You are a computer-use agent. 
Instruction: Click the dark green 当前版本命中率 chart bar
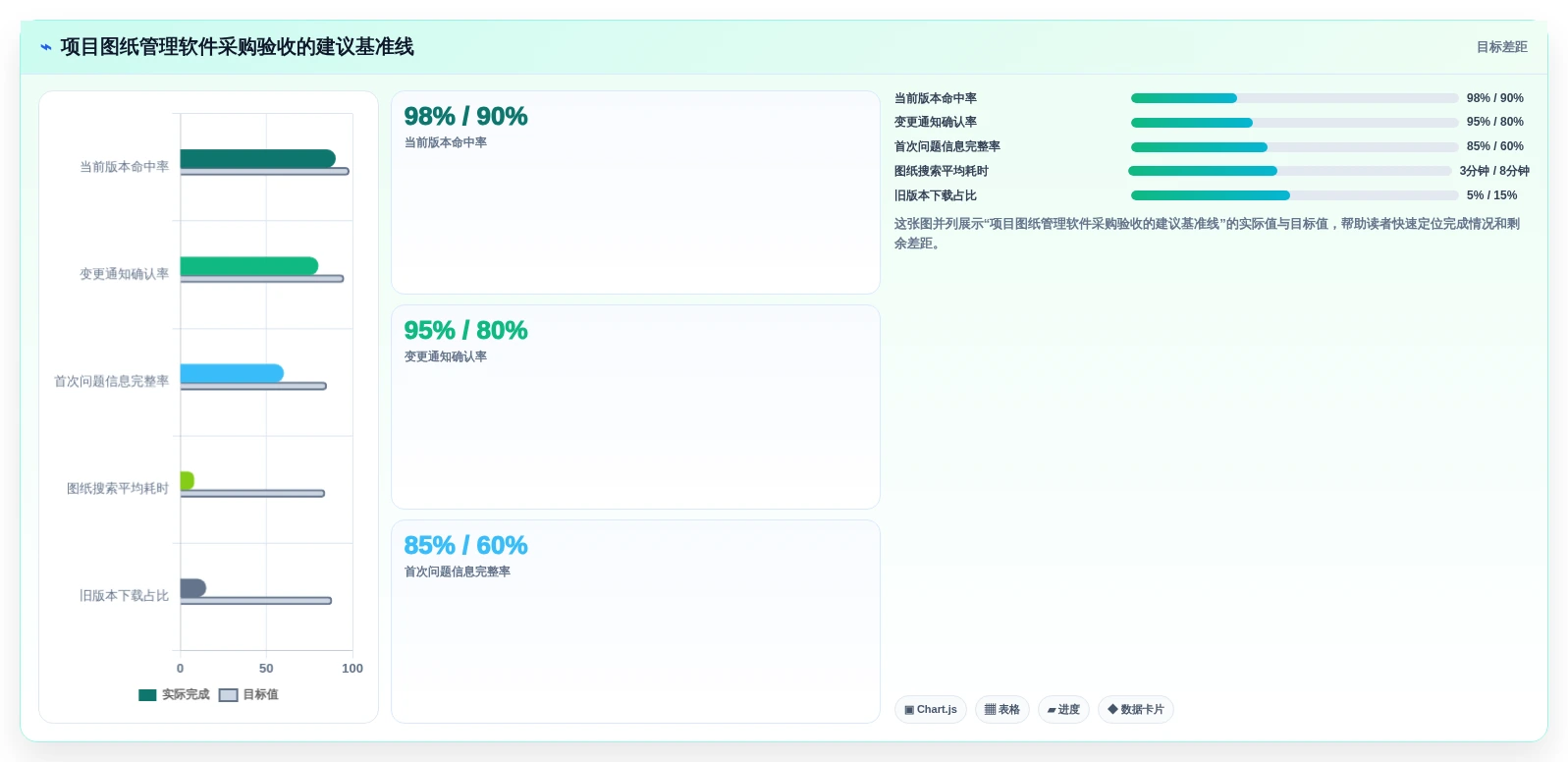click(x=258, y=159)
